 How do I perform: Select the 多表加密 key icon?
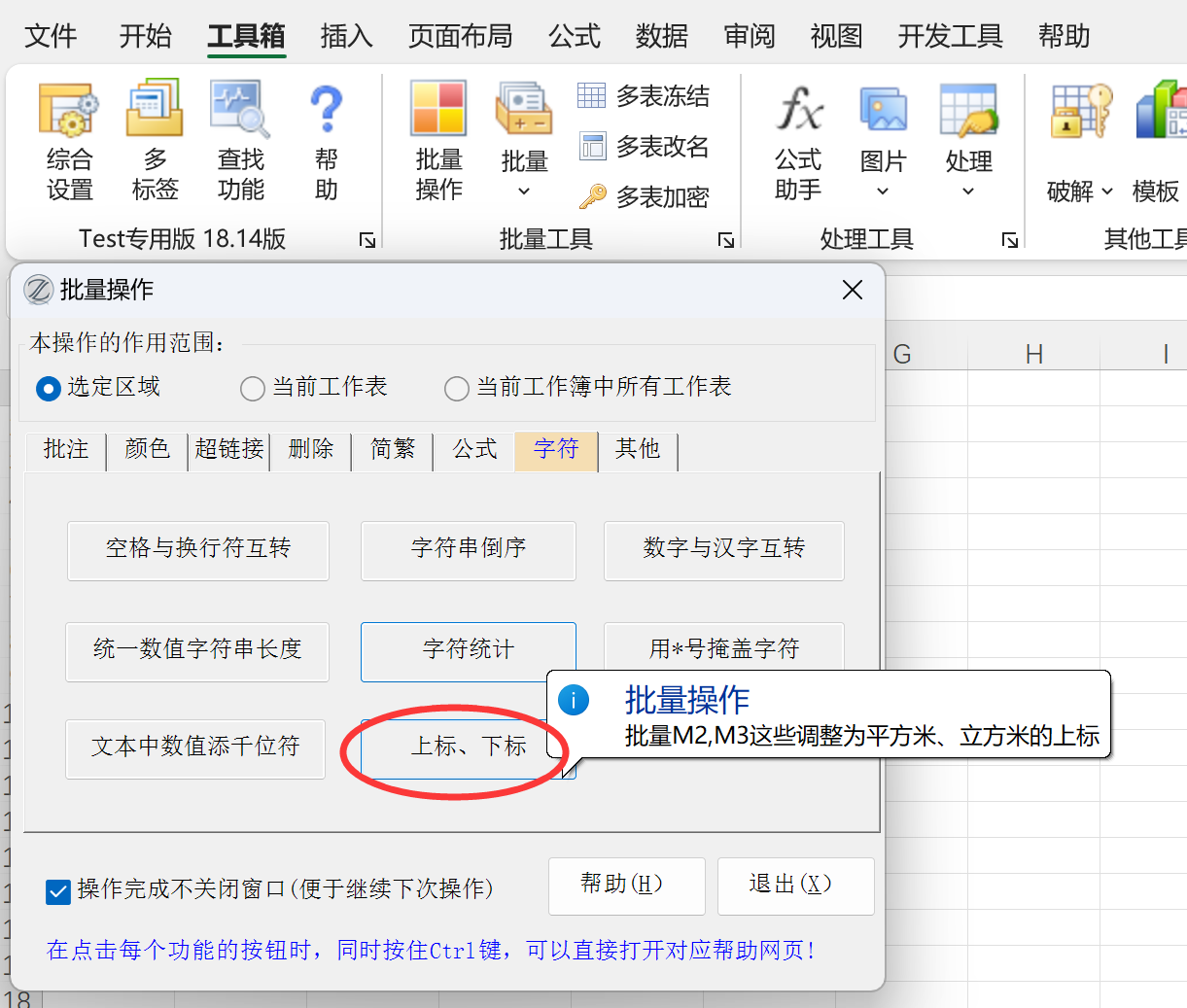[x=592, y=197]
